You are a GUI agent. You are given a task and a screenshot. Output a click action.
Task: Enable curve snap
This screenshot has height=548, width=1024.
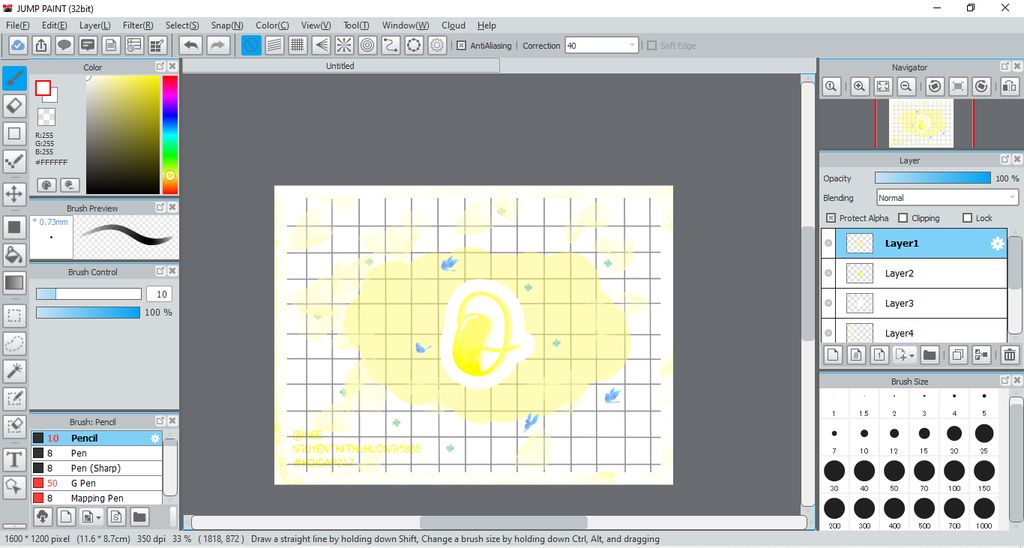pos(391,45)
